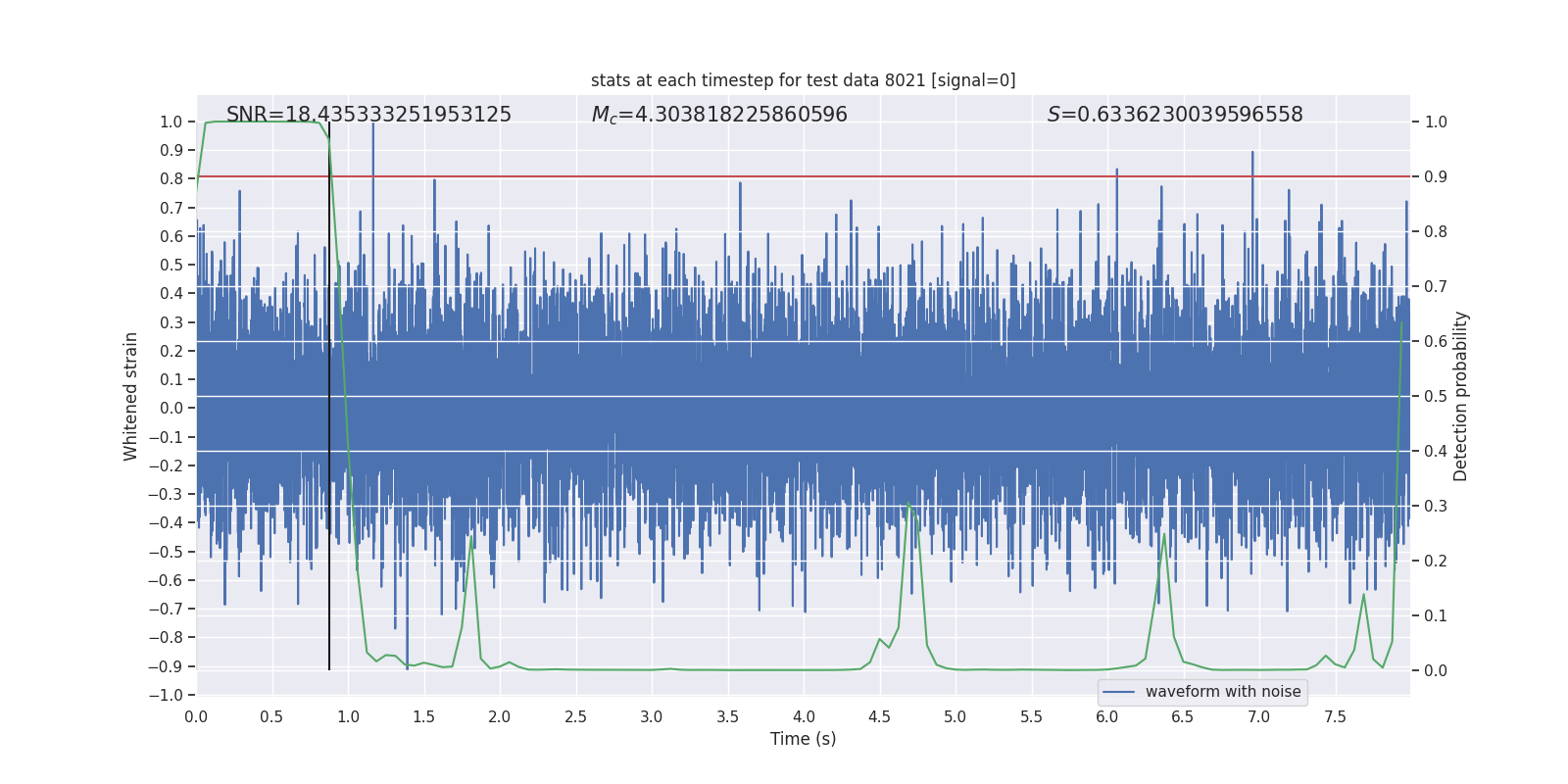Viewport: 1568px width, 784px height.
Task: Click the 'waveform with noise' legend label
Action: point(1223,692)
